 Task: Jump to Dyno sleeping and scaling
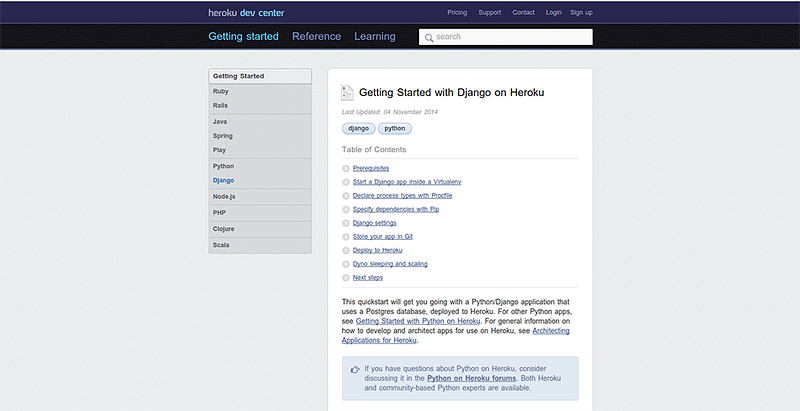coord(390,264)
